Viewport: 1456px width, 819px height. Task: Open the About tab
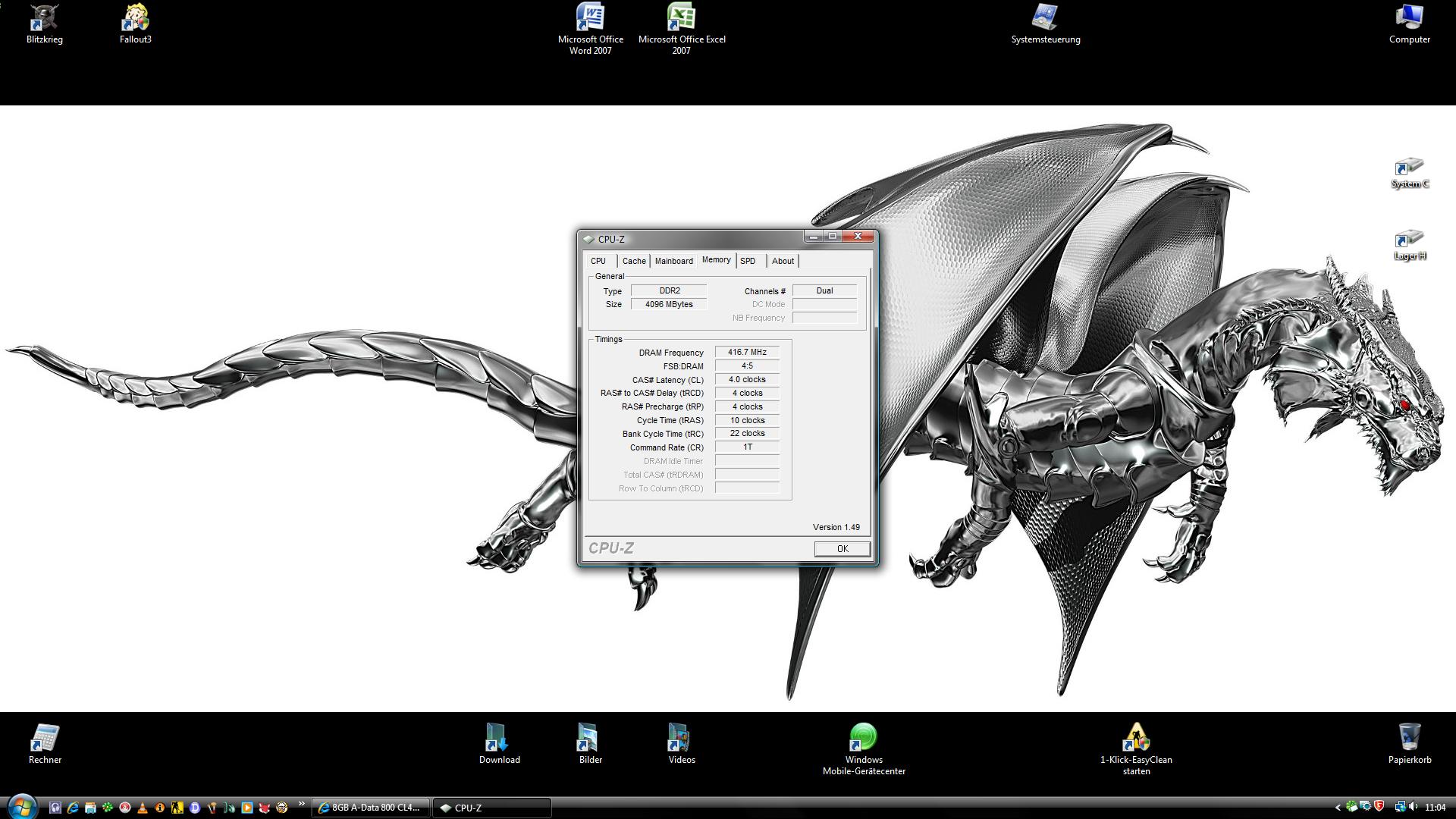point(783,261)
